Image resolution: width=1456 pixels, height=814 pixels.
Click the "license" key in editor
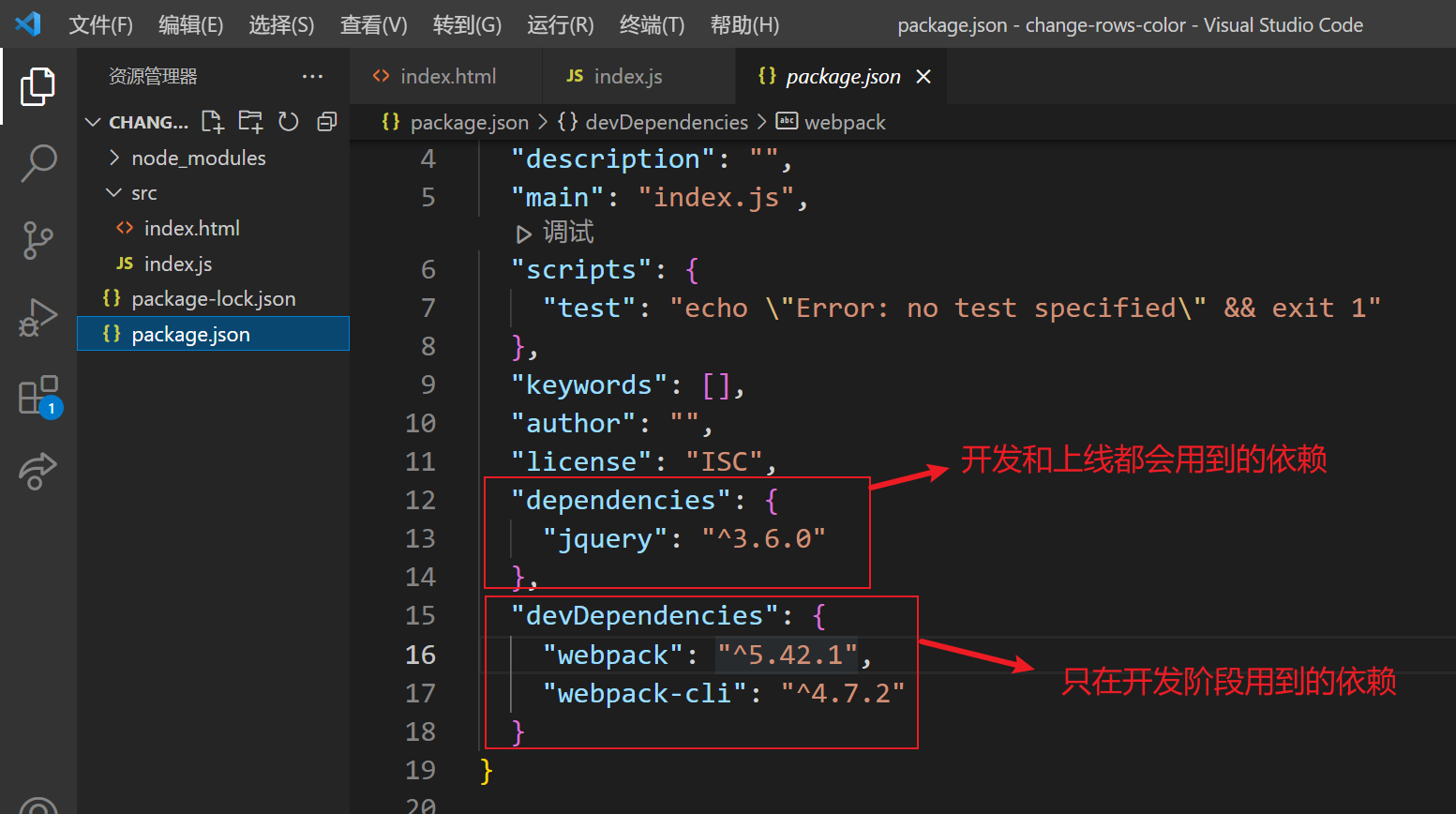(x=581, y=462)
